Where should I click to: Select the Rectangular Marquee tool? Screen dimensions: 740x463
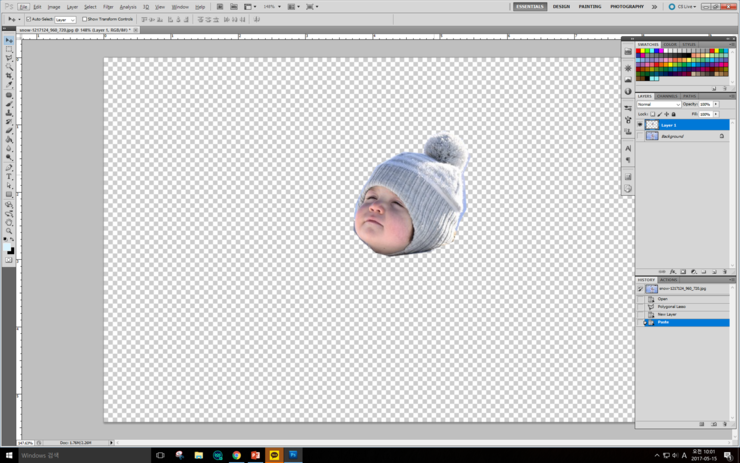click(10, 49)
